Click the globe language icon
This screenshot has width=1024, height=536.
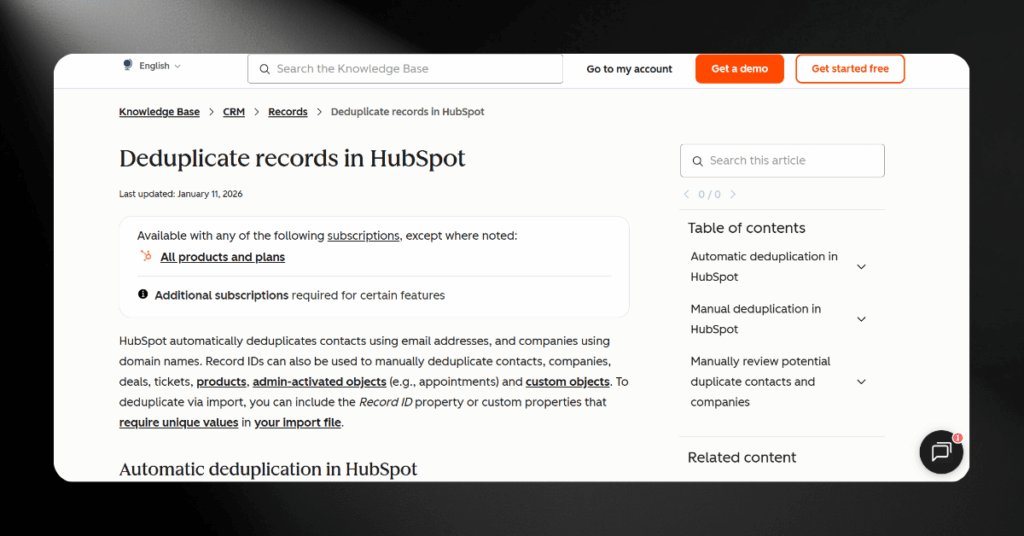[127, 65]
